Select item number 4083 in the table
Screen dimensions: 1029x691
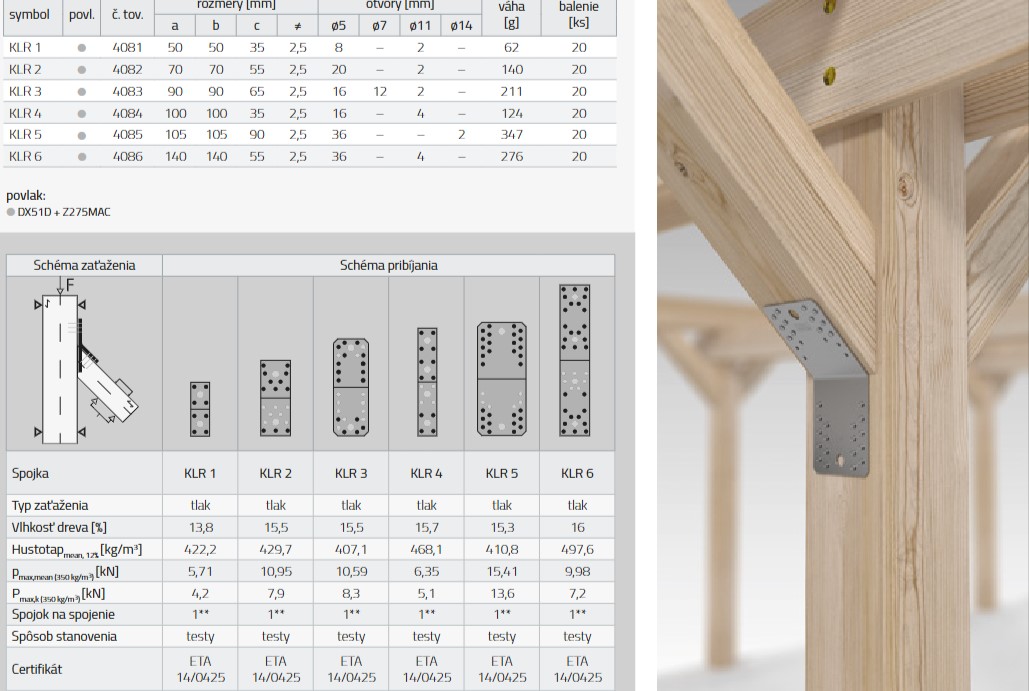pos(128,91)
